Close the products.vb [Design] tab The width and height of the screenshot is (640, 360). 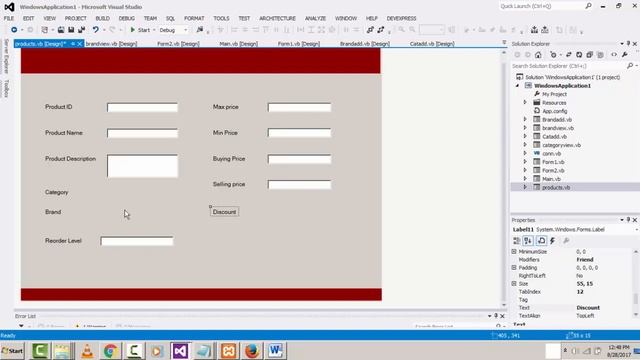coord(80,44)
